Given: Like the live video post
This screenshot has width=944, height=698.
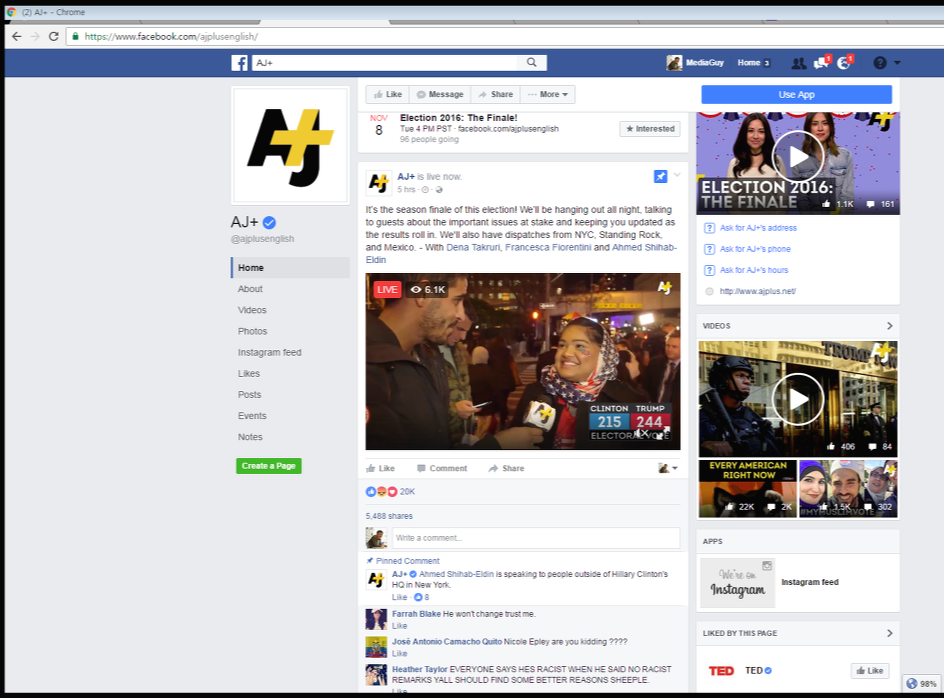Looking at the screenshot, I should 380,468.
